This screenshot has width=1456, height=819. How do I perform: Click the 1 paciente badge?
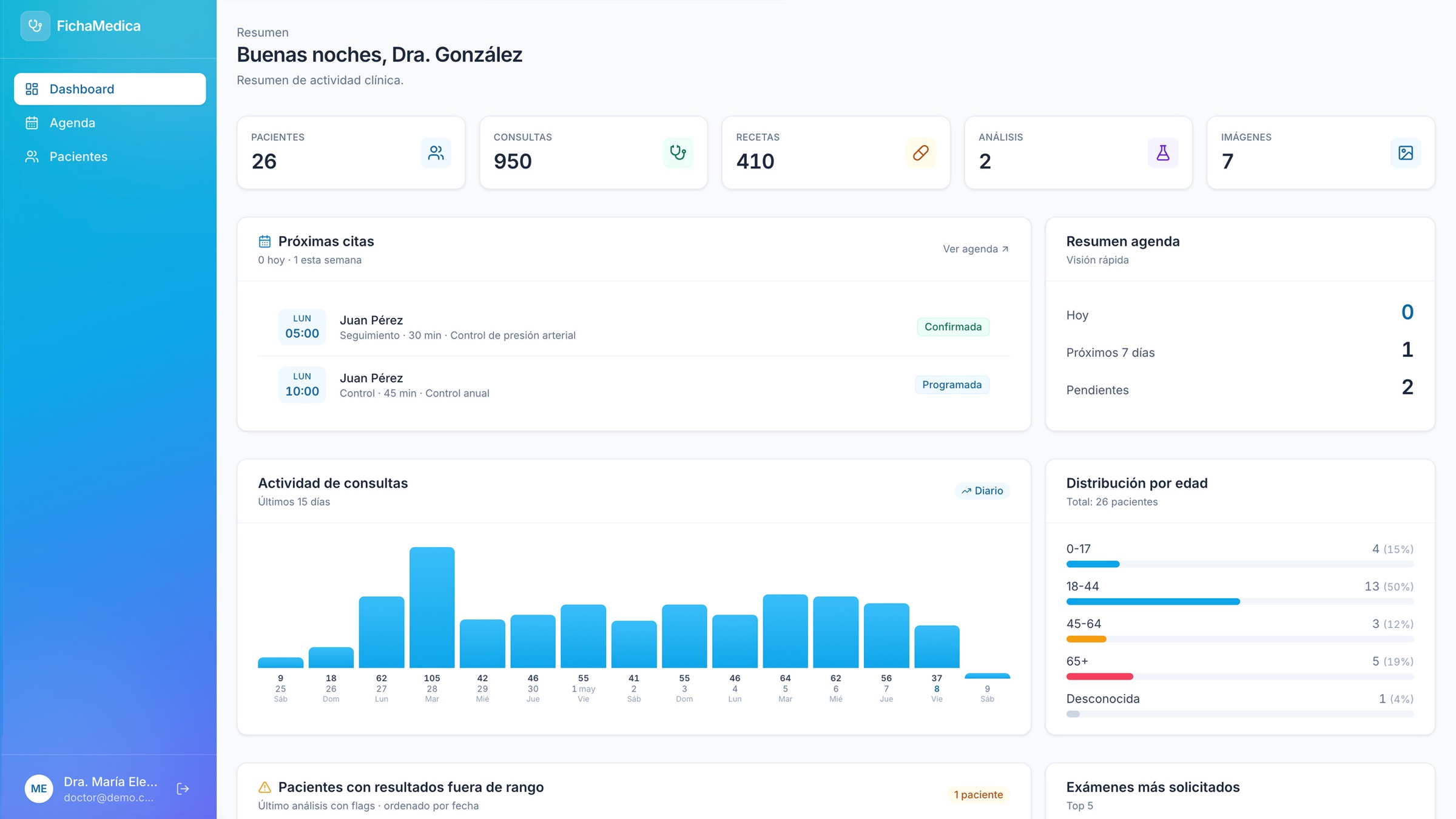pos(978,795)
